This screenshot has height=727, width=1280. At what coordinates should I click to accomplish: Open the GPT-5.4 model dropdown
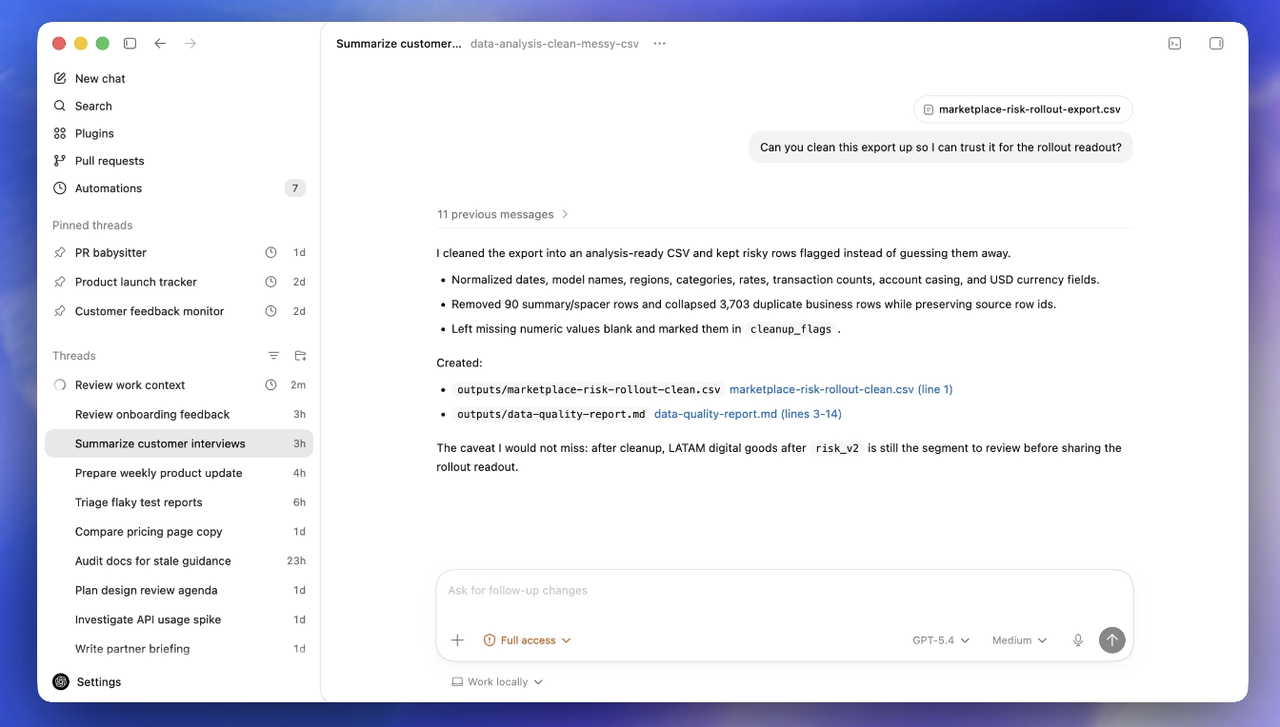point(941,640)
